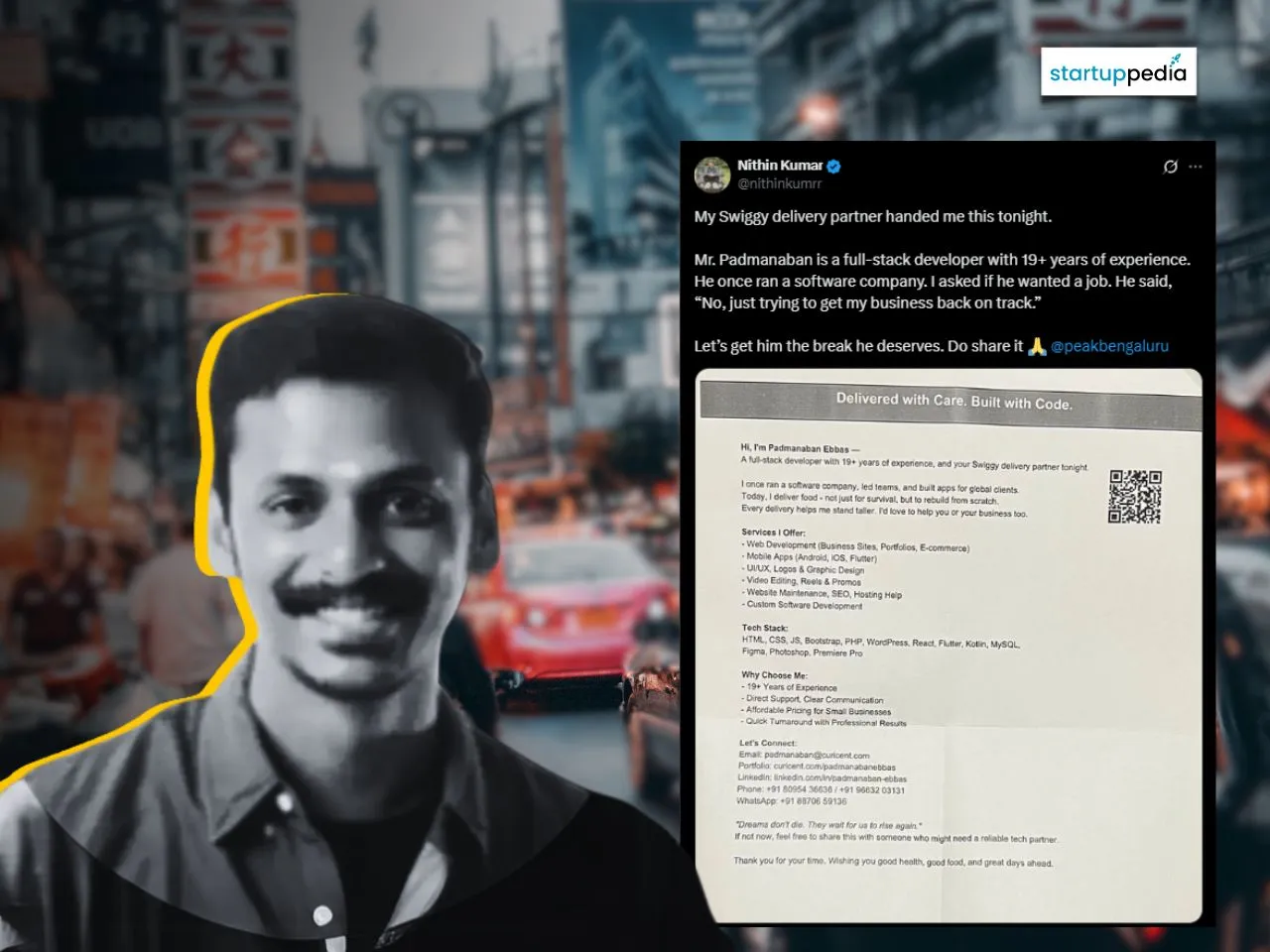This screenshot has width=1270, height=952.
Task: Click the email padmanaban@curicent.com line
Action: coord(804,755)
